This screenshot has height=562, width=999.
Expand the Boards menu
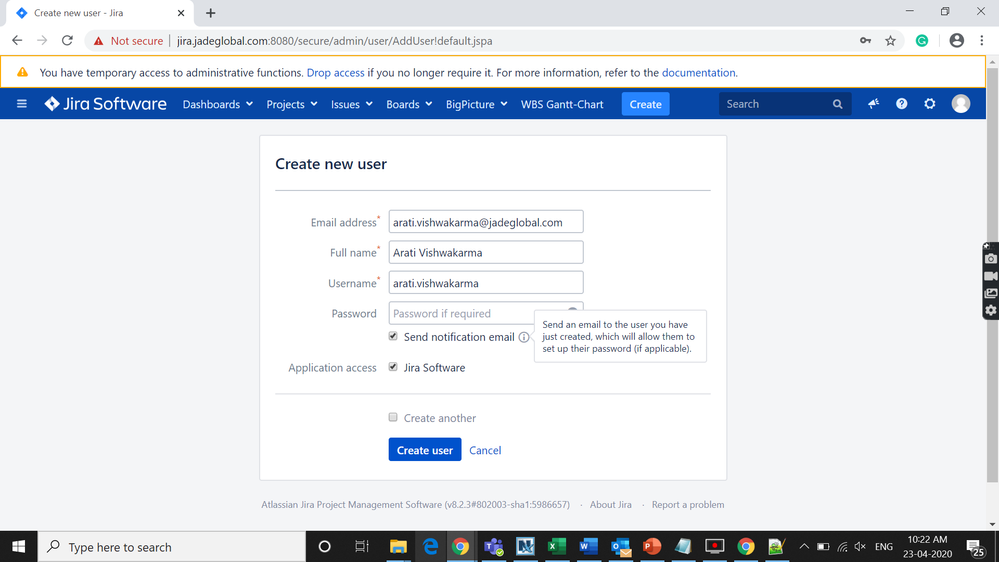pos(409,104)
